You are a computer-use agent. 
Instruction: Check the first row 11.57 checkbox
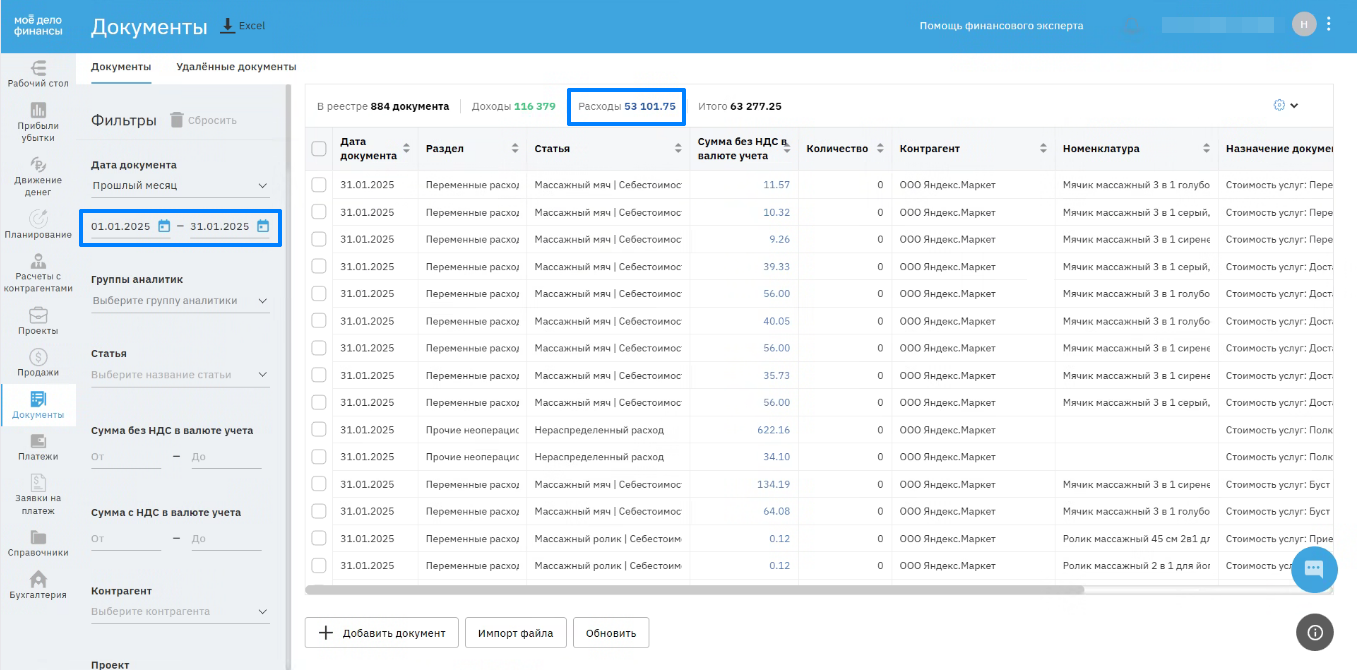click(x=319, y=185)
